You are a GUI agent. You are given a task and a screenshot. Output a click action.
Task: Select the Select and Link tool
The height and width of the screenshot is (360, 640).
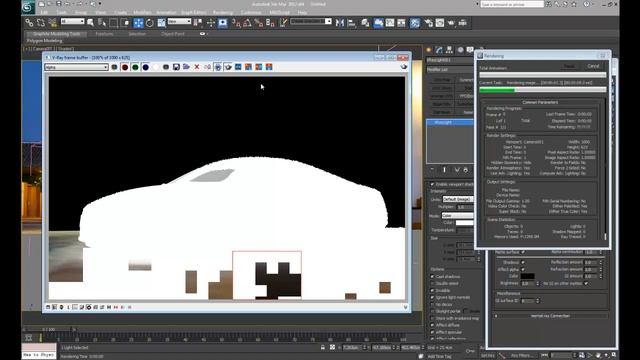pyautogui.click(x=29, y=23)
